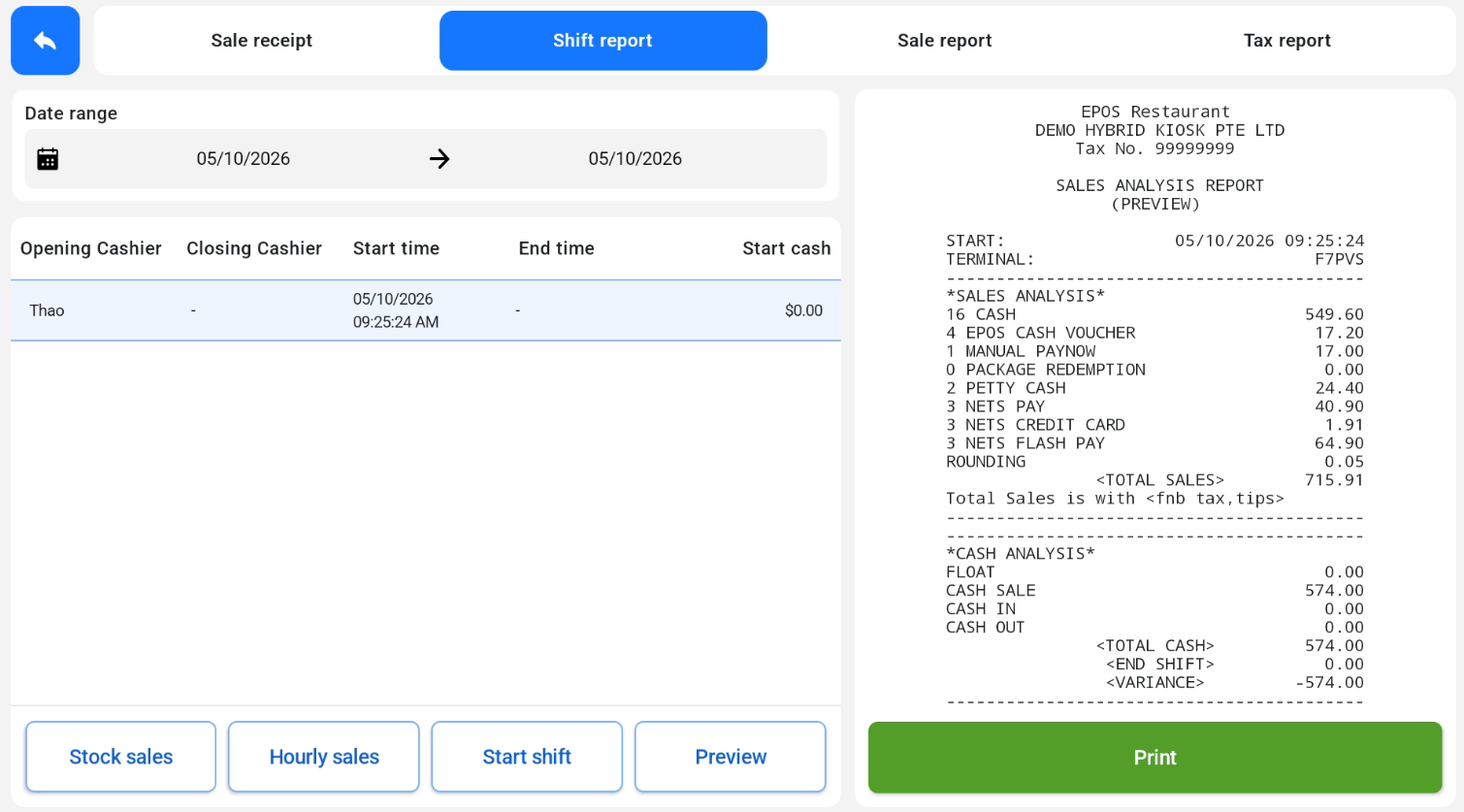This screenshot has height=812, width=1464.
Task: Click the $0.00 start cash value
Action: [x=803, y=310]
